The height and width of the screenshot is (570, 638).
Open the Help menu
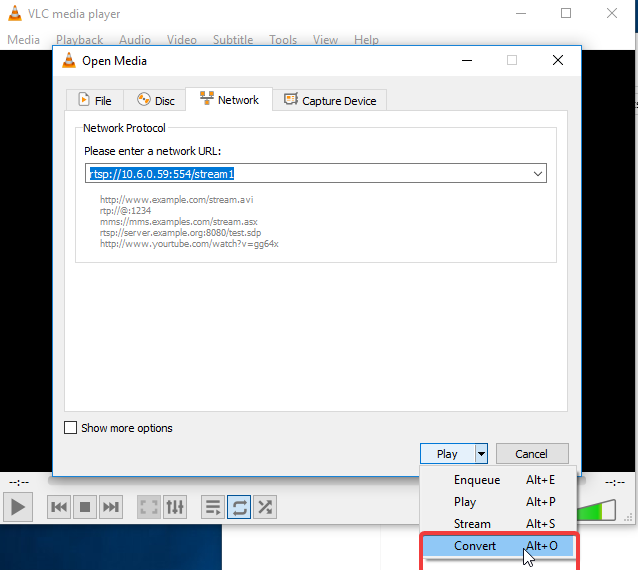(x=366, y=40)
